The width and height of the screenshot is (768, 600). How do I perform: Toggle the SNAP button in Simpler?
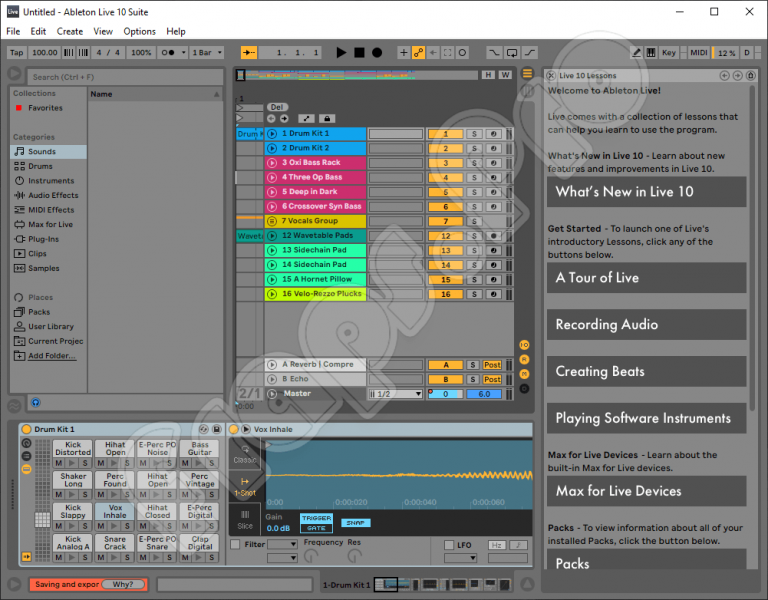(354, 522)
